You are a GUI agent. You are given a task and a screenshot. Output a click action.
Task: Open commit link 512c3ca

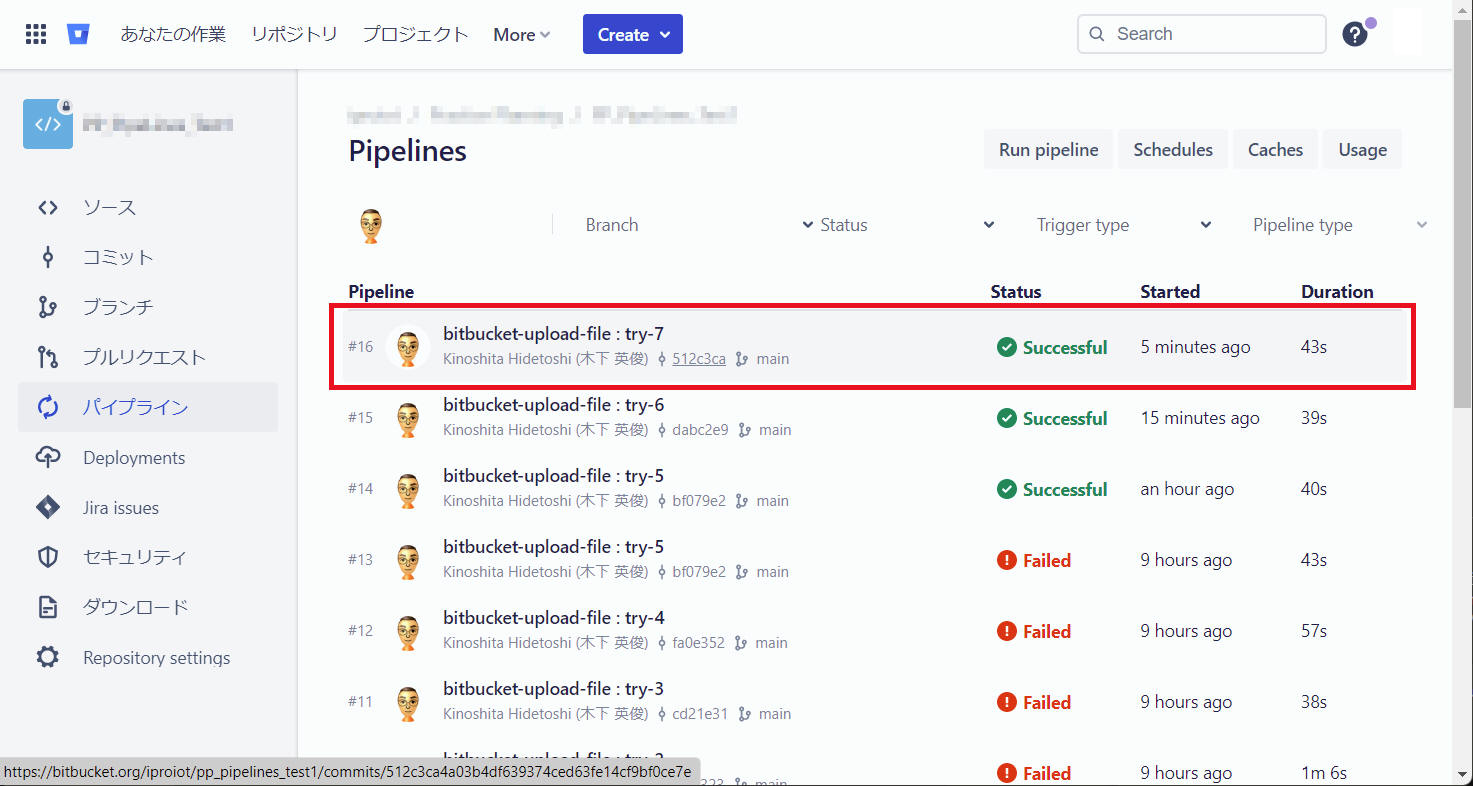point(699,359)
